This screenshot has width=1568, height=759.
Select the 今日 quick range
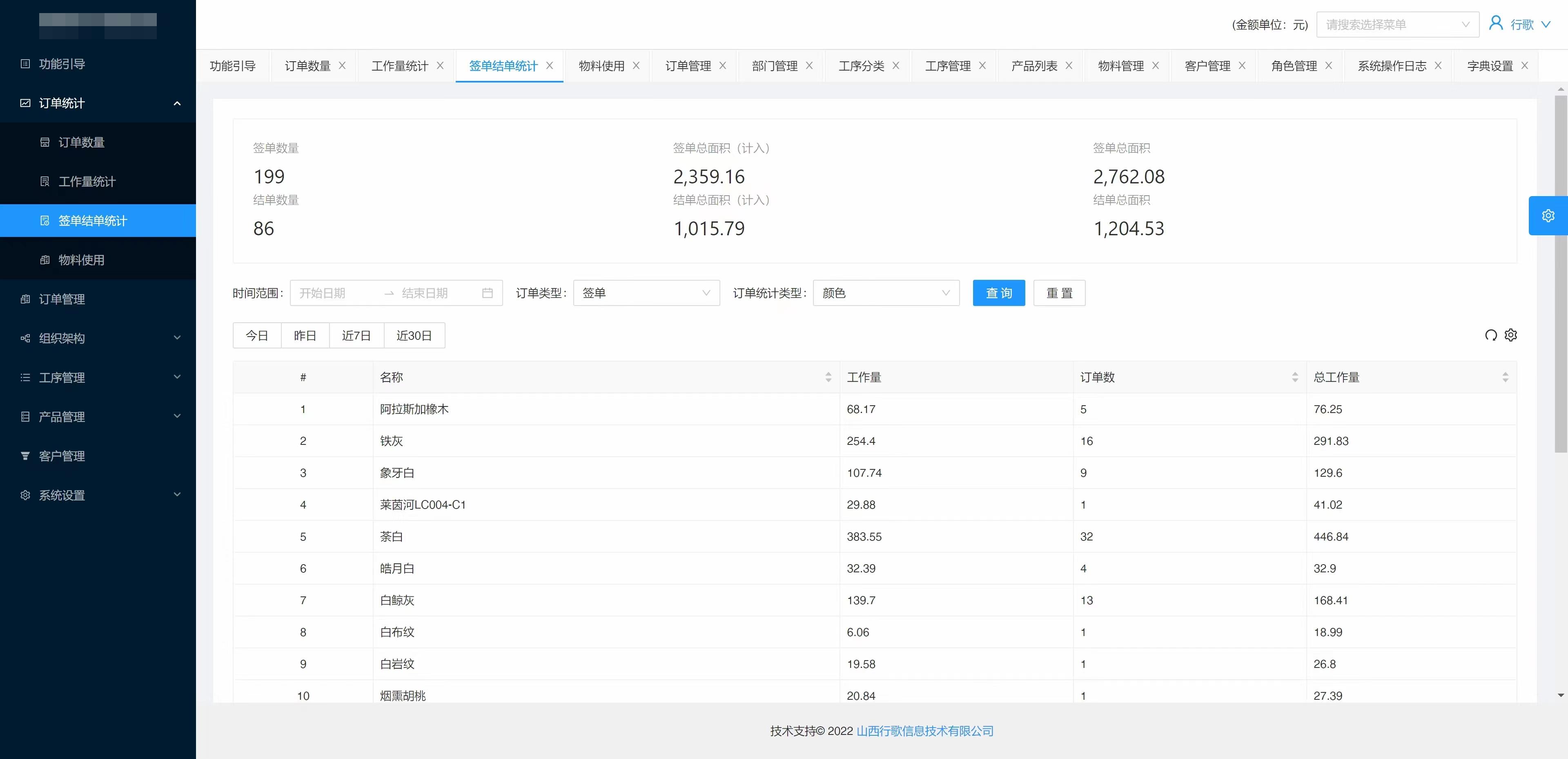257,336
